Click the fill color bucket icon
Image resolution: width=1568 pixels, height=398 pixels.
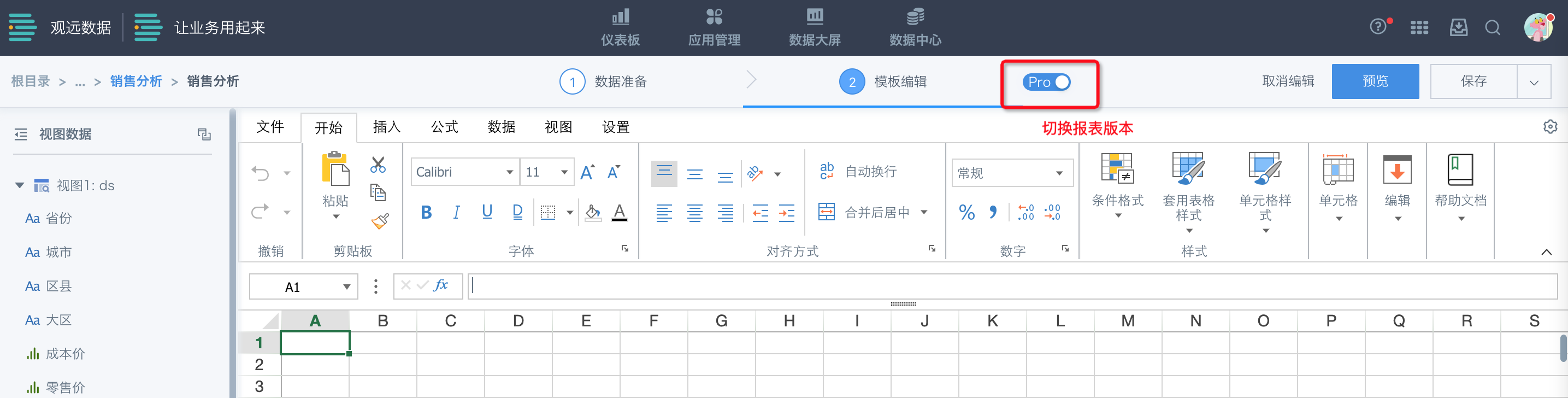click(x=592, y=212)
